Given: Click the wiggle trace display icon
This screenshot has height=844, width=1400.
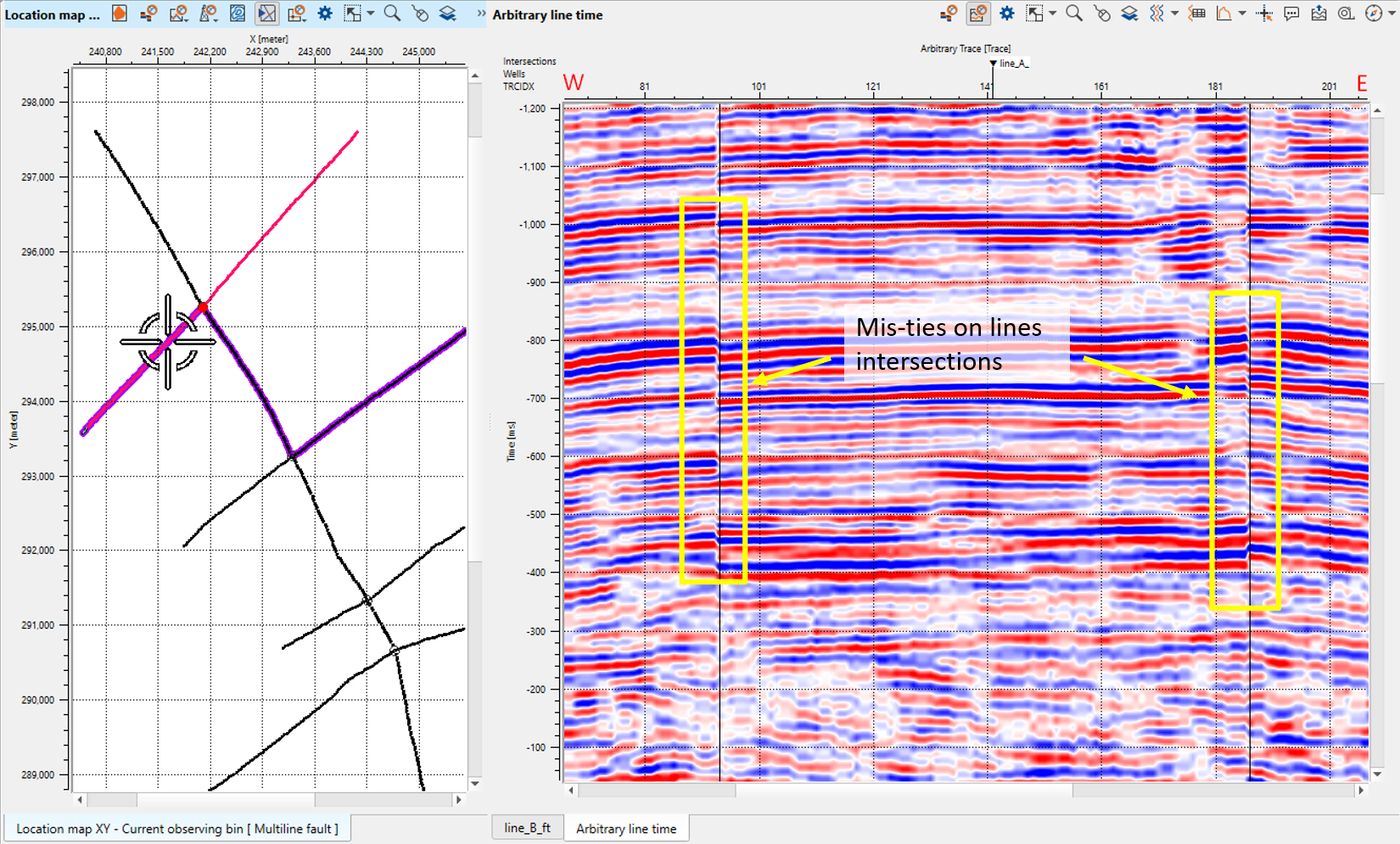Looking at the screenshot, I should (x=1158, y=14).
